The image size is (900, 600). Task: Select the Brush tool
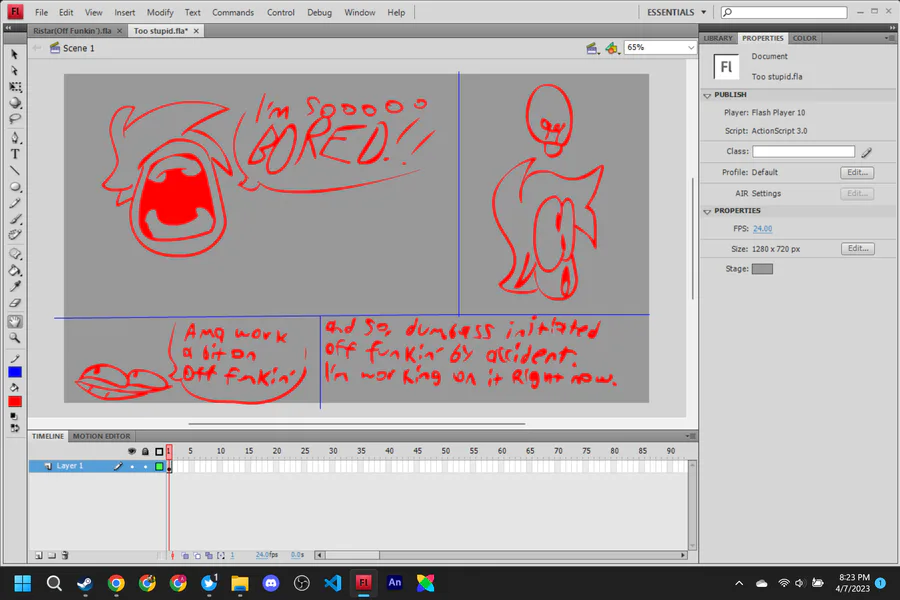point(15,219)
